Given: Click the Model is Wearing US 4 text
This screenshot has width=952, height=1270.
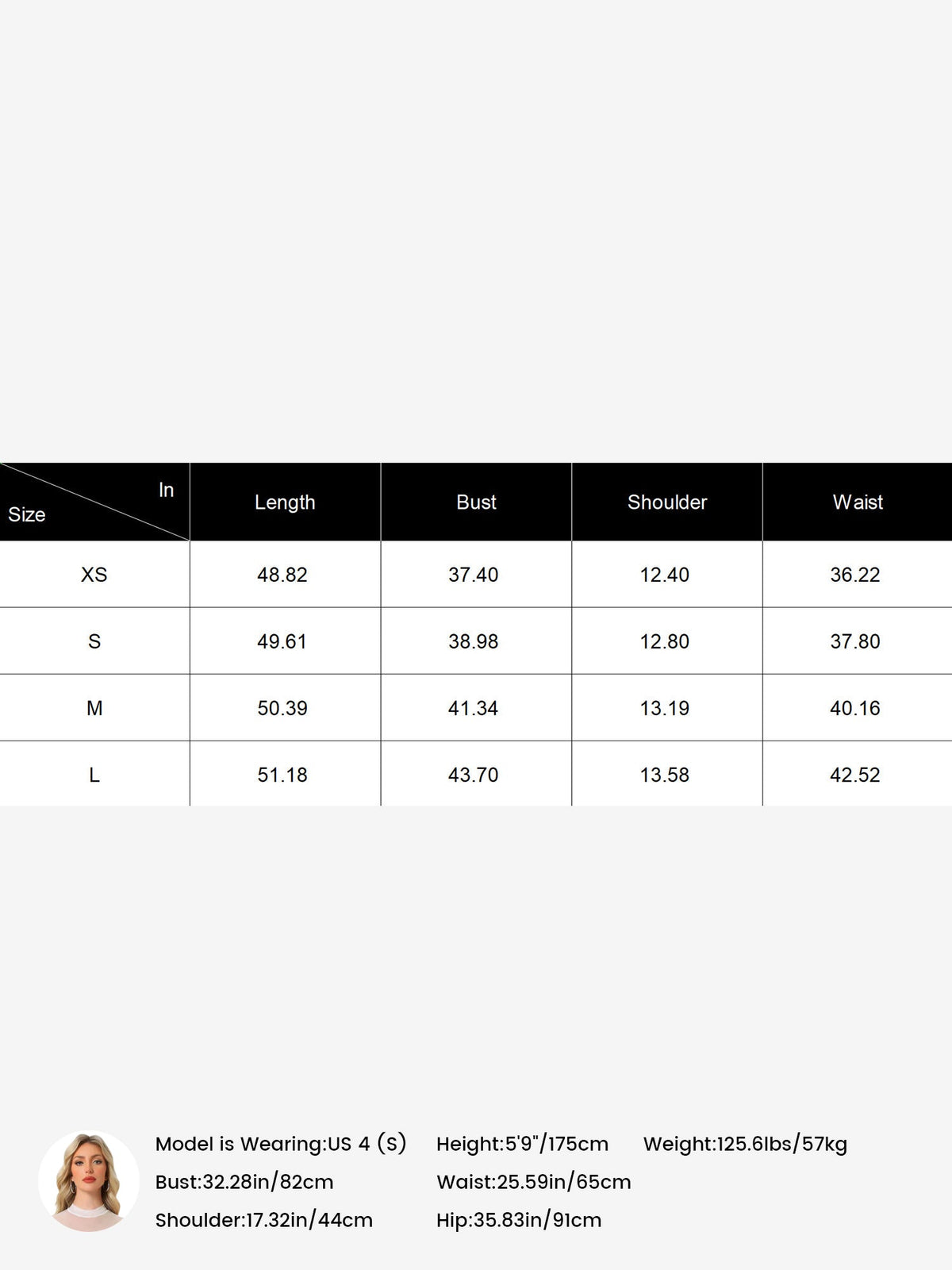Looking at the screenshot, I should point(281,1144).
